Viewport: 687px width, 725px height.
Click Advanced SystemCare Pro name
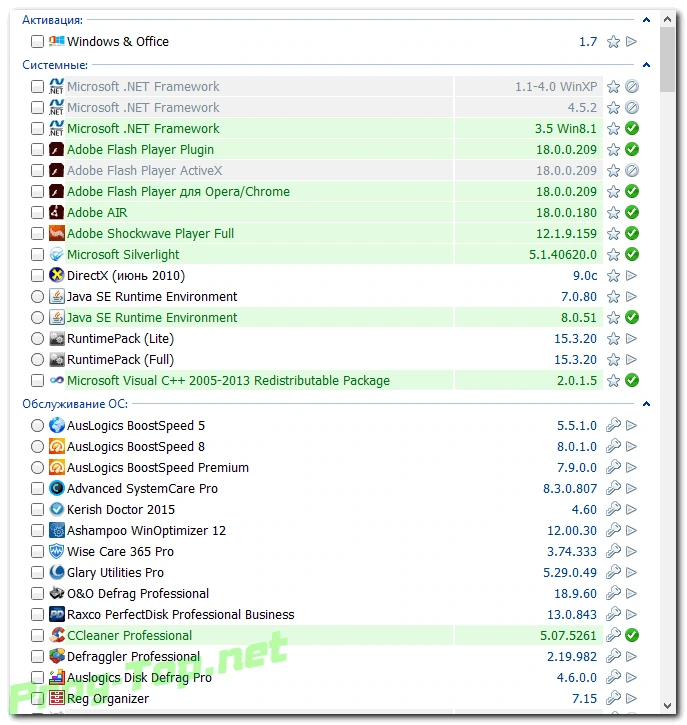click(x=142, y=488)
